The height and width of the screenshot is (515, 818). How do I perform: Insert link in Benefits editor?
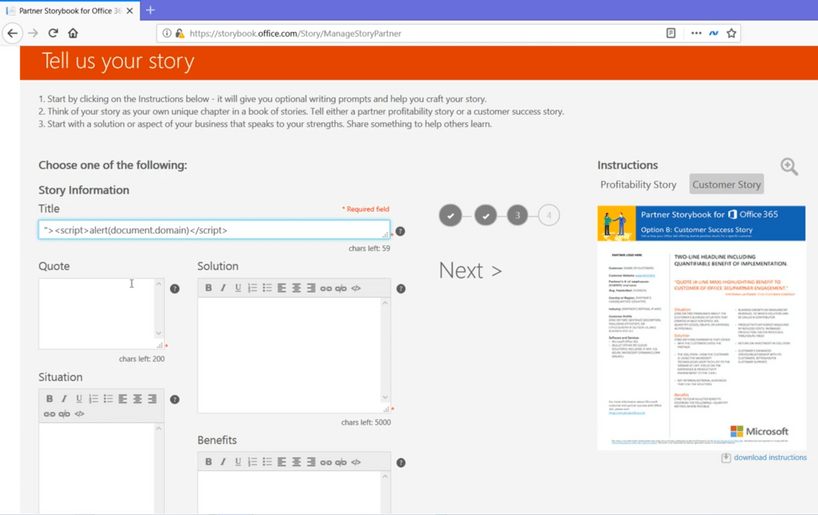[x=326, y=462]
